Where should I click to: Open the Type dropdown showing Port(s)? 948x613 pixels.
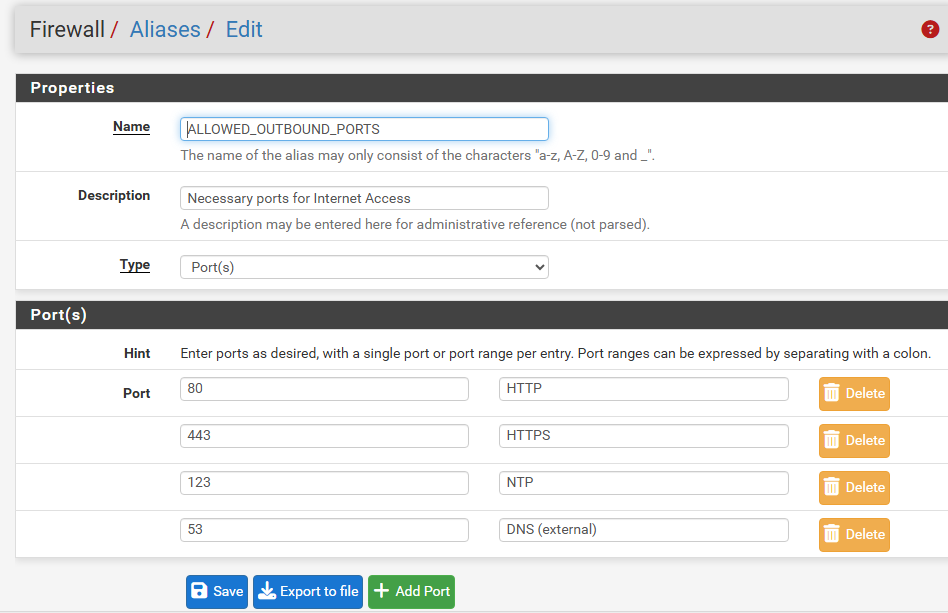pos(364,267)
